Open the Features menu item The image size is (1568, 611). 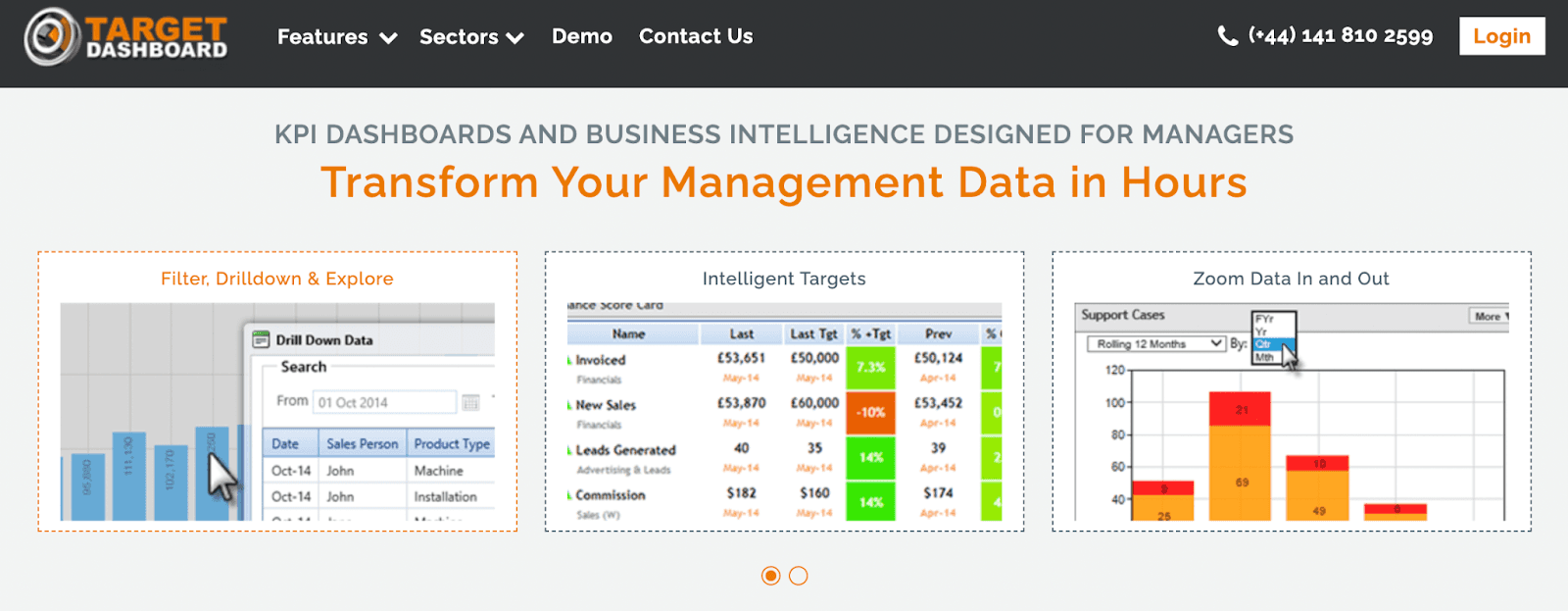click(x=322, y=36)
